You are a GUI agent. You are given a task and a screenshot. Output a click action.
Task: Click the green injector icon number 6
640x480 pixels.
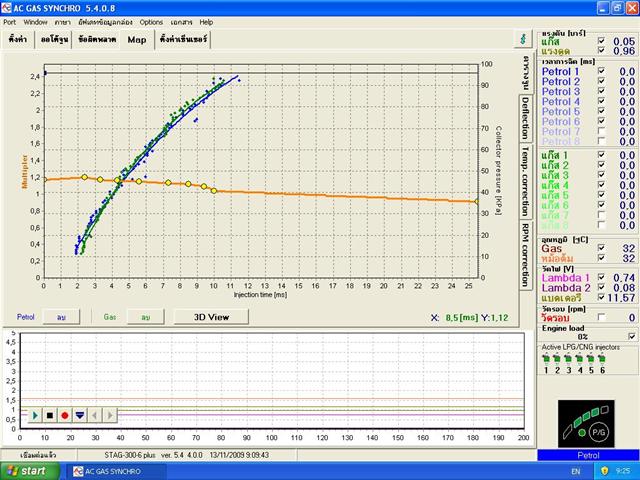[603, 359]
